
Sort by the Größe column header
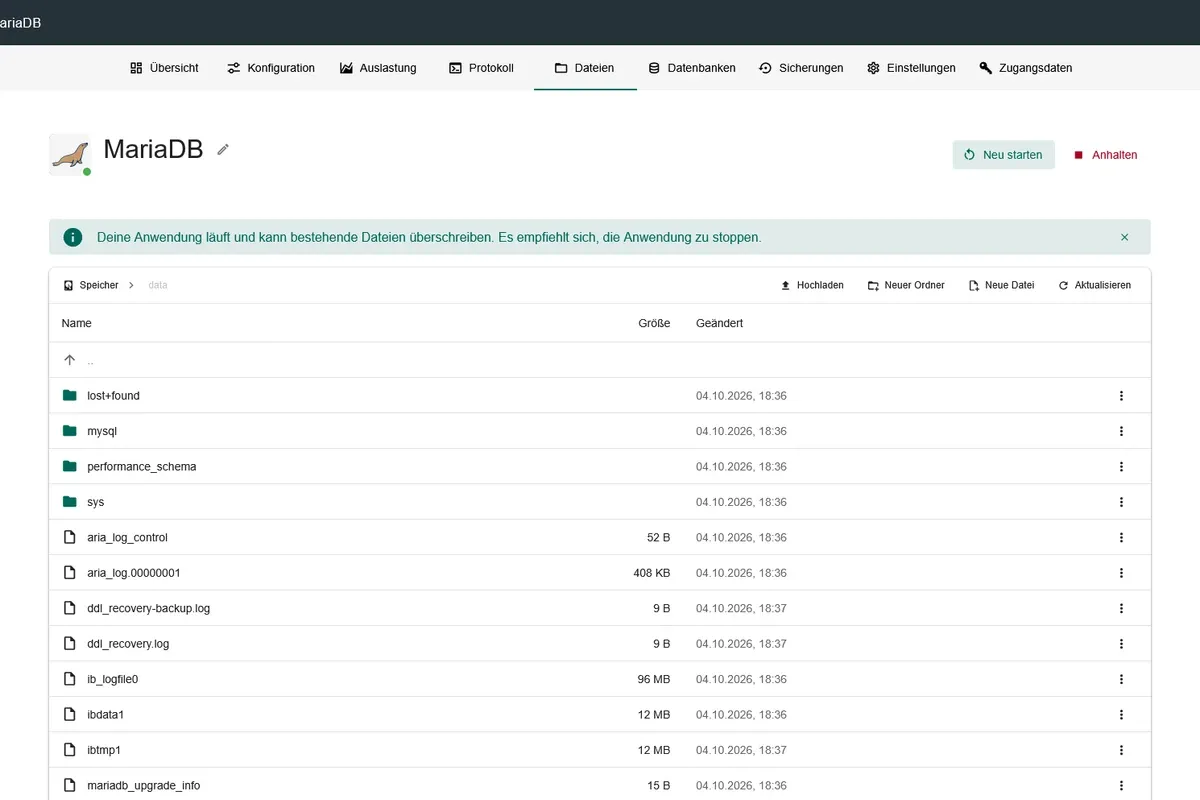pyautogui.click(x=654, y=323)
